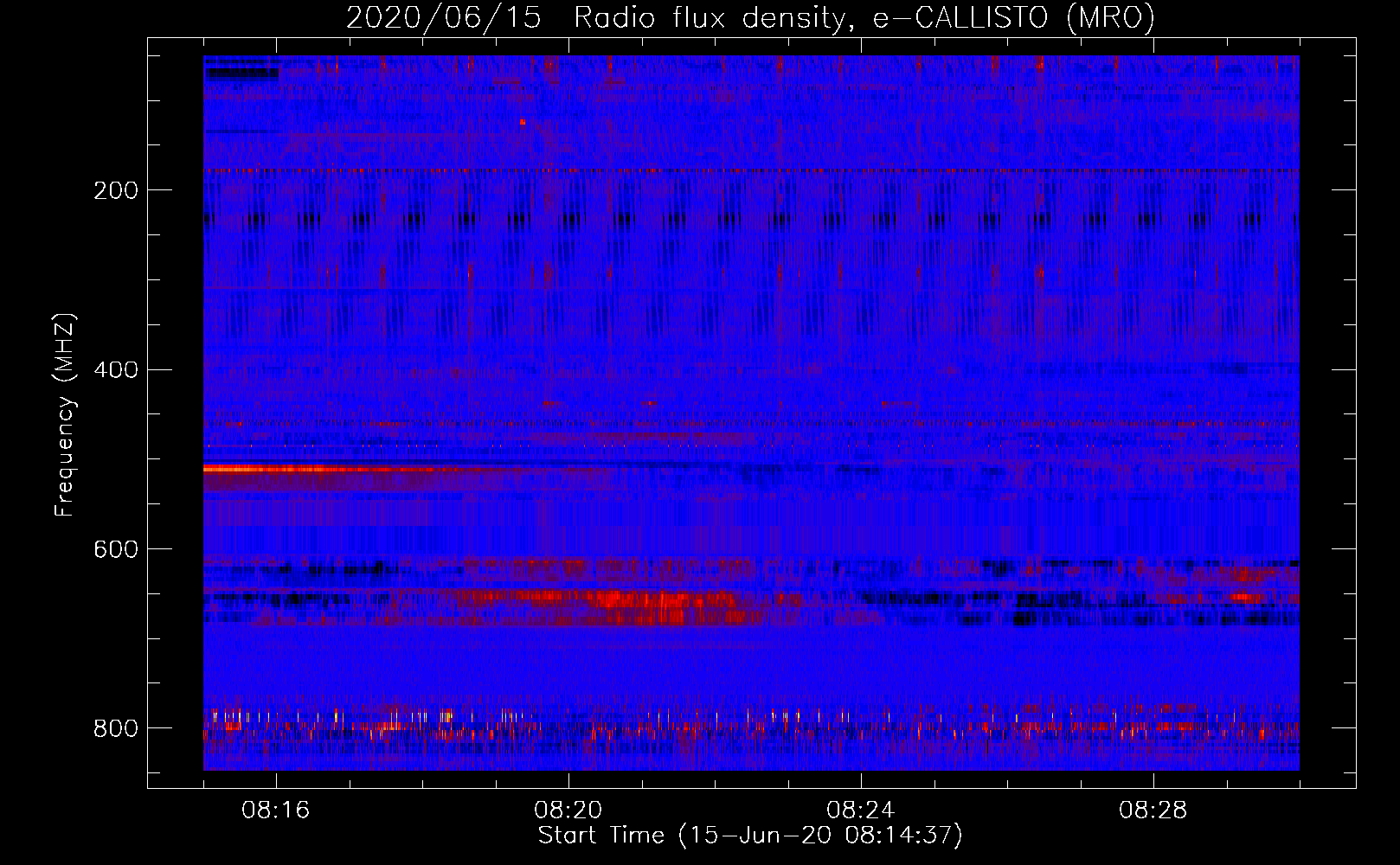Click the "Frequency (MHZ)" y-axis label

[x=65, y=414]
